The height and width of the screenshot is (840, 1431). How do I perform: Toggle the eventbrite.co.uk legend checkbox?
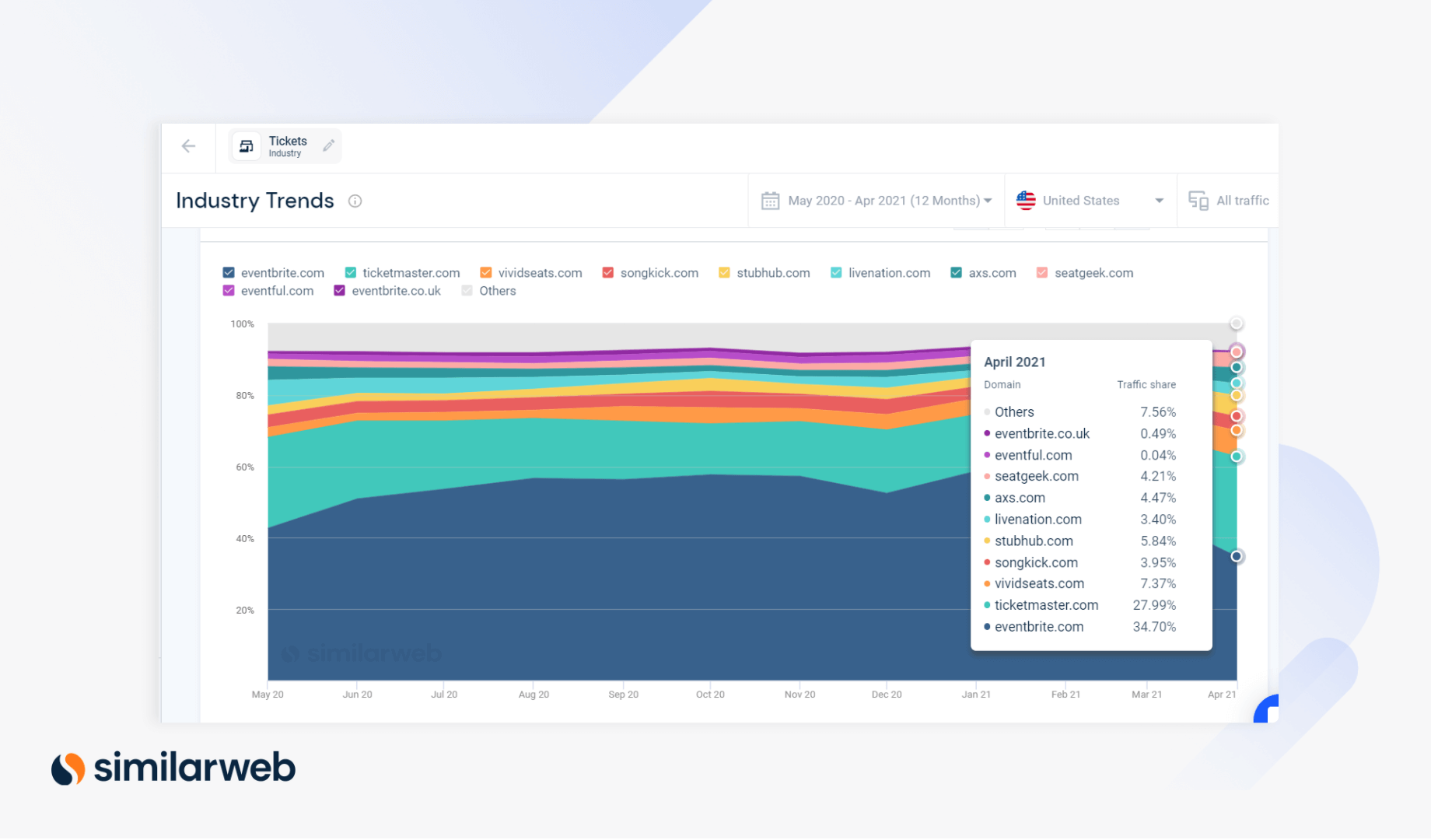coord(340,290)
